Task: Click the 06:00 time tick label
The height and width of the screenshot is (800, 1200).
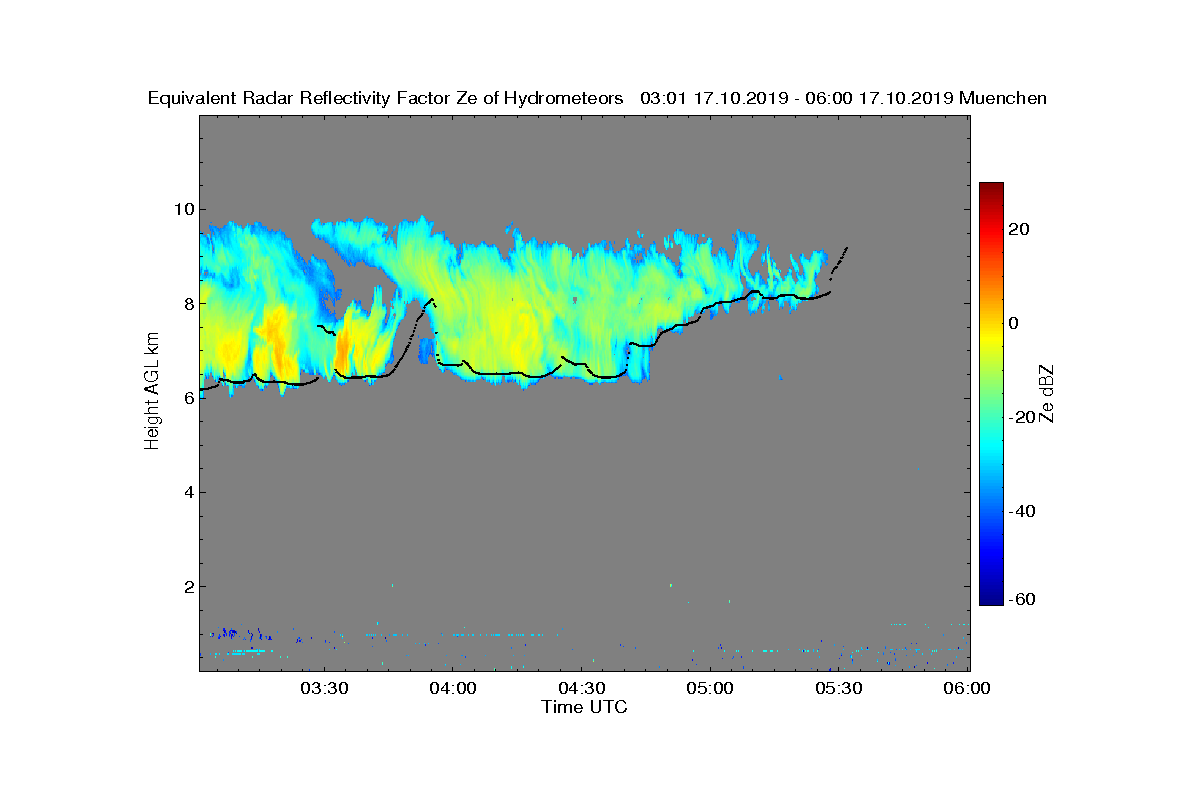Action: (969, 689)
